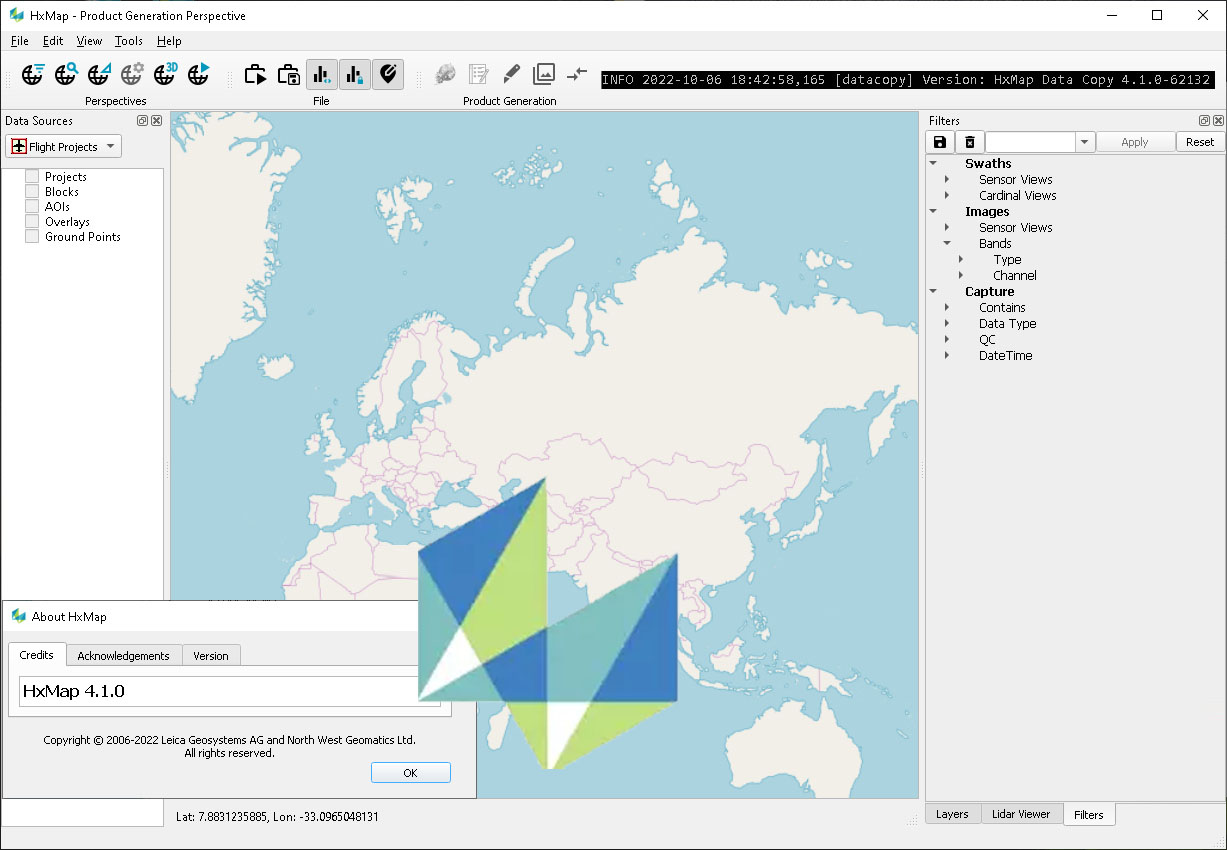
Task: Expand the Cardinal Views item
Action: click(x=947, y=195)
